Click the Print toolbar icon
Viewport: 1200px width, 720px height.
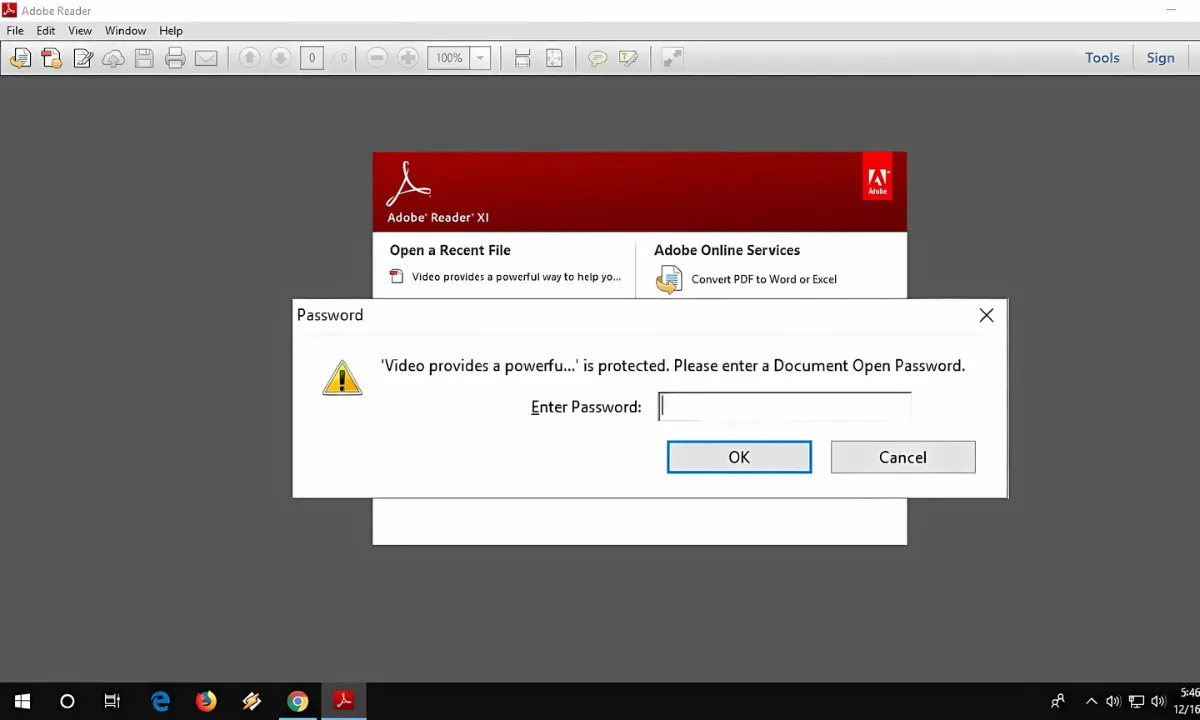click(175, 58)
